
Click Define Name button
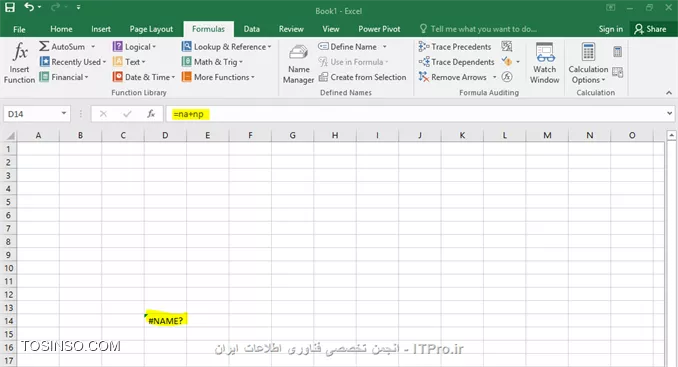click(347, 47)
